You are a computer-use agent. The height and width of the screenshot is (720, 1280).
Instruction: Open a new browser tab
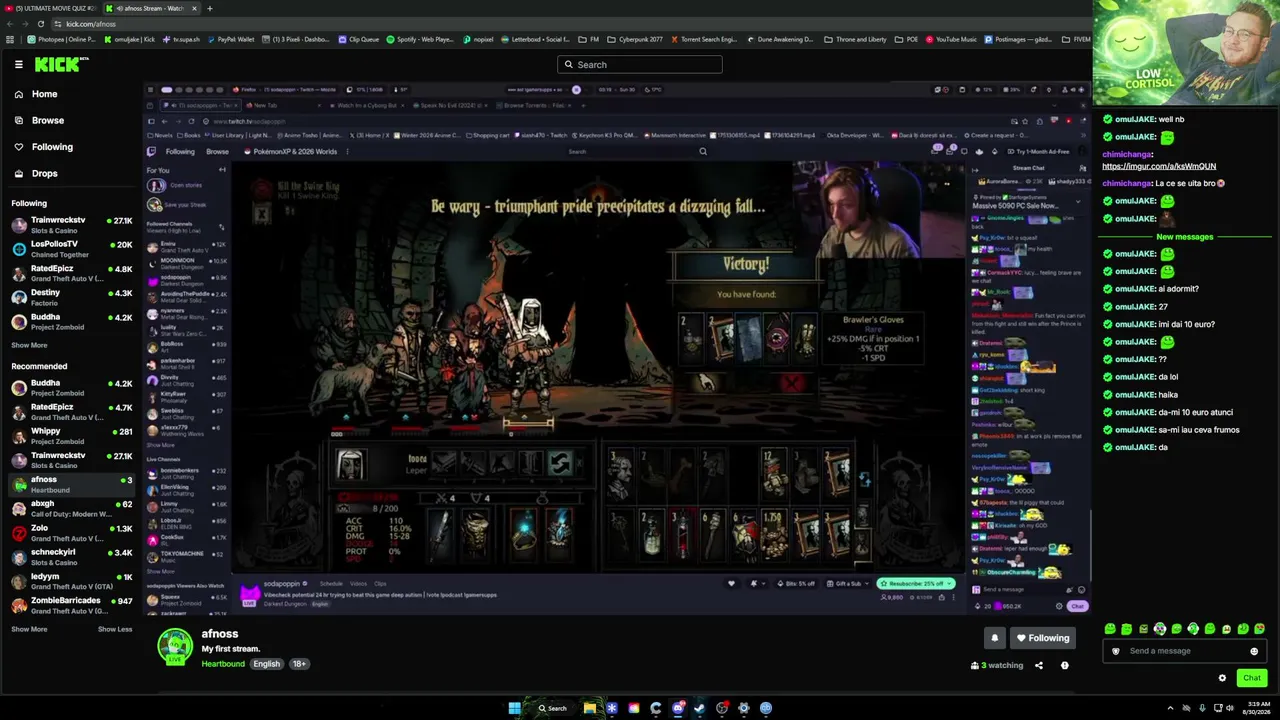[209, 8]
